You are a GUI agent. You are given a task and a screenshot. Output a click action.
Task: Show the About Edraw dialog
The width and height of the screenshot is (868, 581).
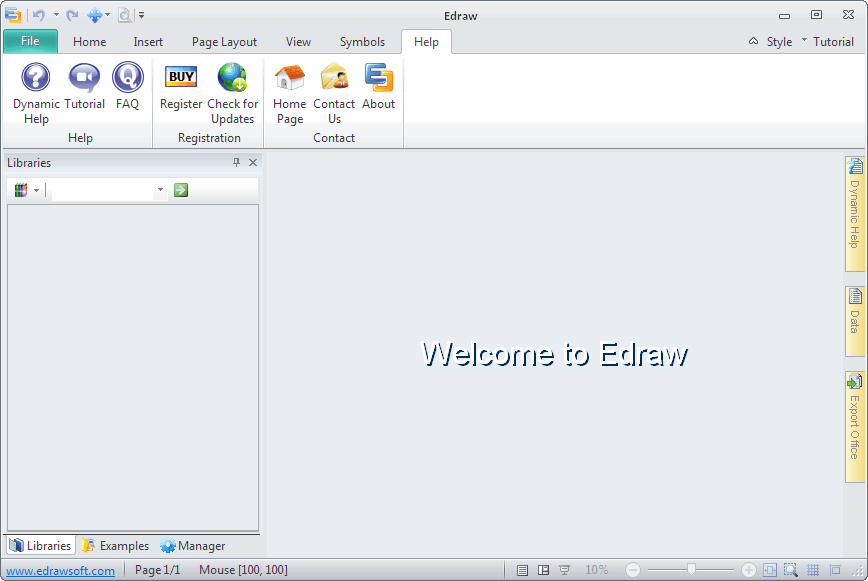pyautogui.click(x=379, y=86)
